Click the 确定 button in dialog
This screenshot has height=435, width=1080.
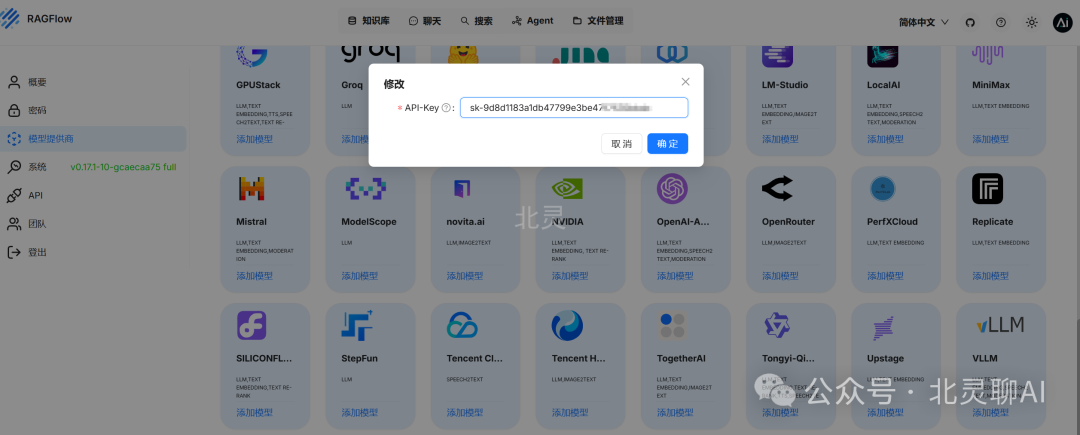667,144
